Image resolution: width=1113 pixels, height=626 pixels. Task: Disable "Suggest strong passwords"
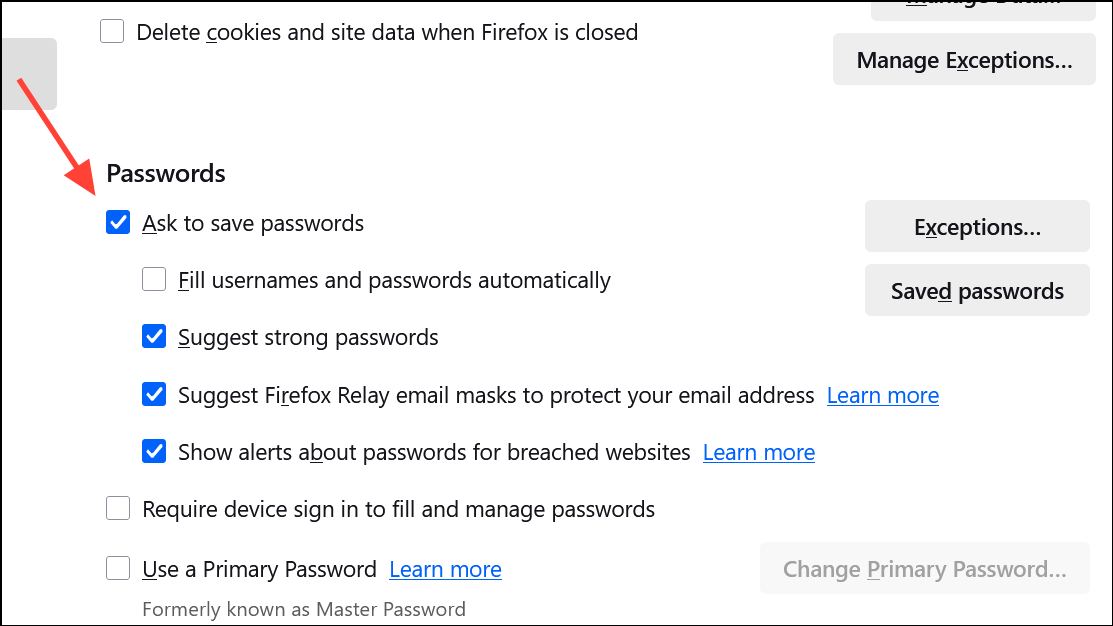click(153, 336)
